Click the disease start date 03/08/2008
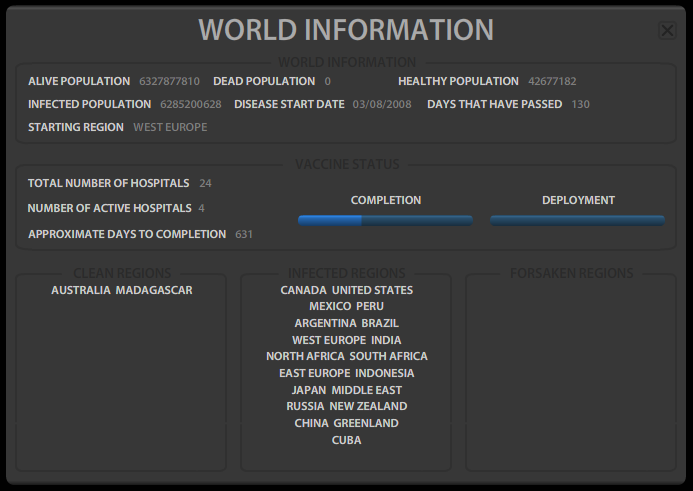Screen dimensions: 693x491 [382, 104]
